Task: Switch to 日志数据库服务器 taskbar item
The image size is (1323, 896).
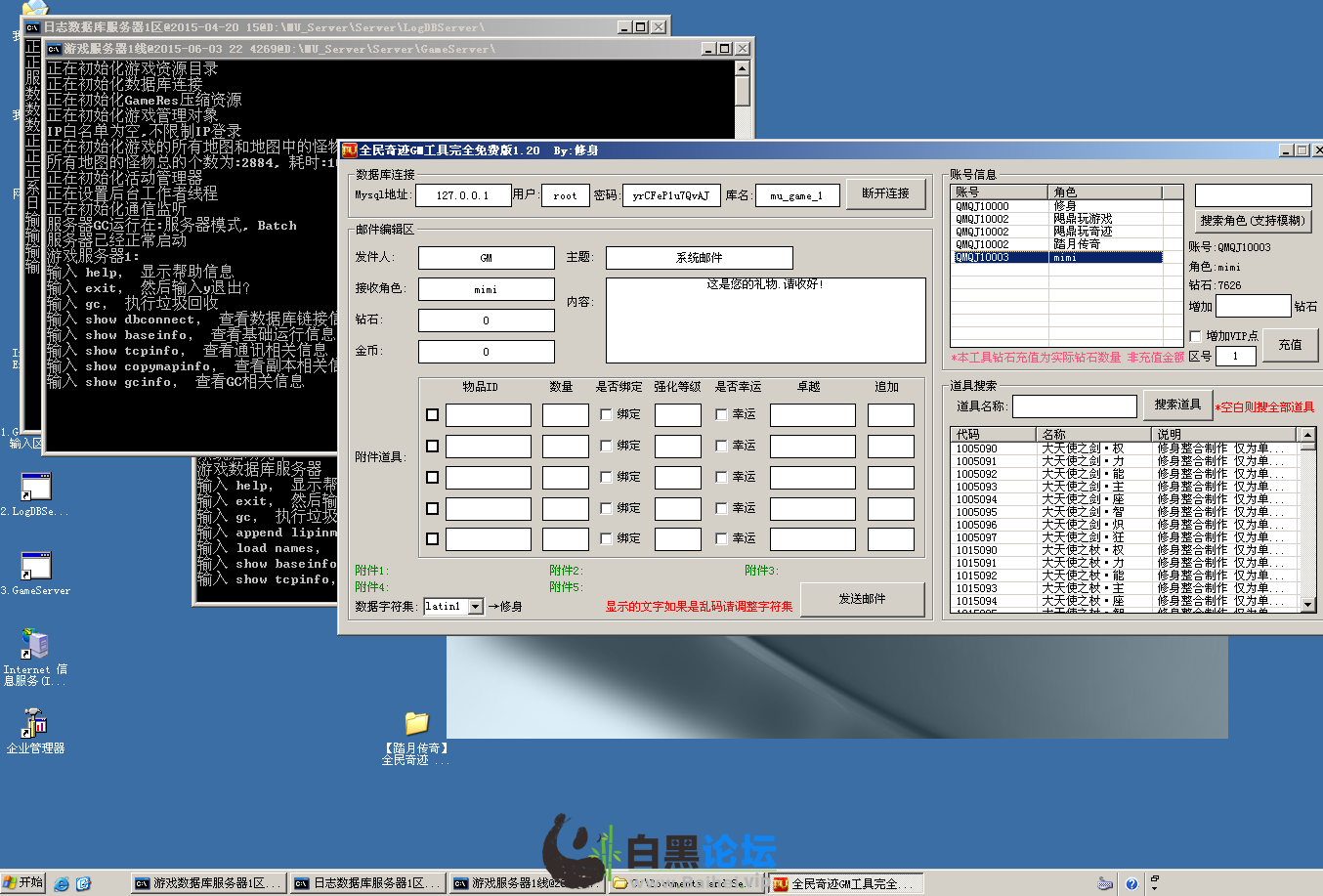Action: [x=369, y=883]
